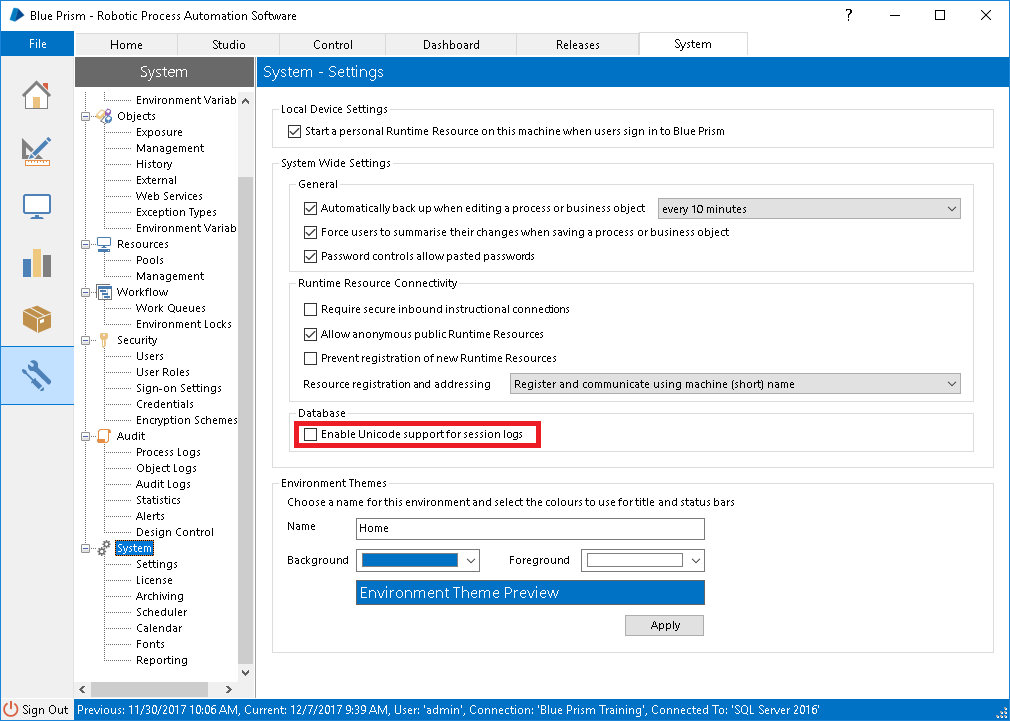Open Resource registration and addressing dropdown
Screen dimensions: 1010x721
tap(735, 384)
